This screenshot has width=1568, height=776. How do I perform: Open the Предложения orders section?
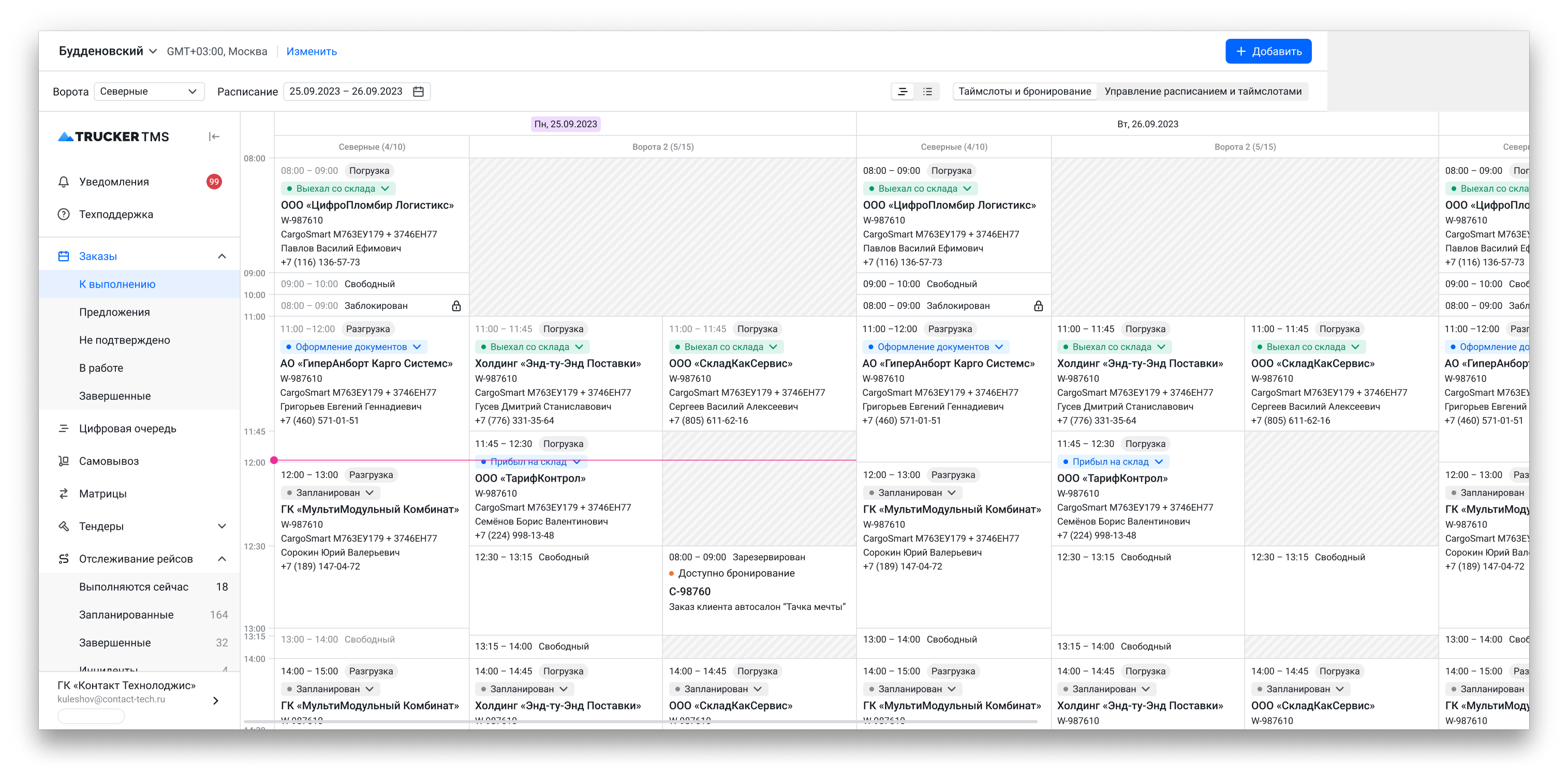coord(114,312)
